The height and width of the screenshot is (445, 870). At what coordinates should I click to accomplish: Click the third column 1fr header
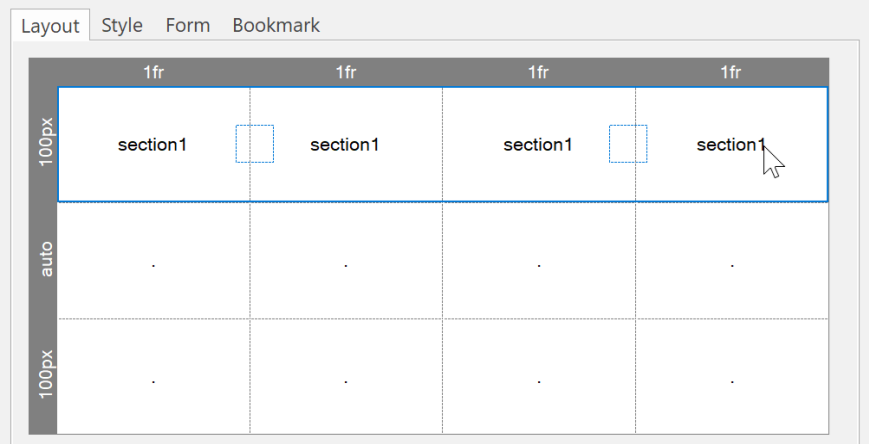(539, 72)
